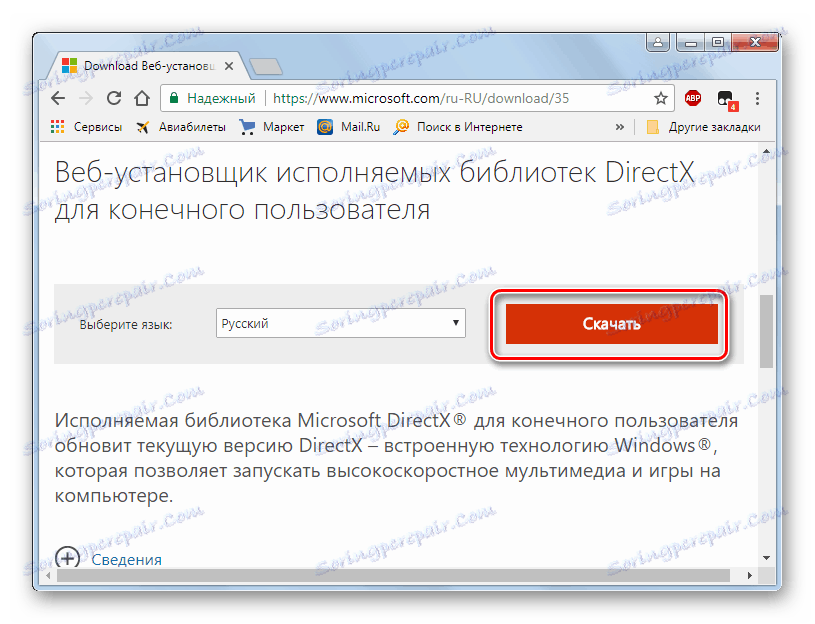Show hidden bookmarks with the double chevron

click(x=620, y=127)
